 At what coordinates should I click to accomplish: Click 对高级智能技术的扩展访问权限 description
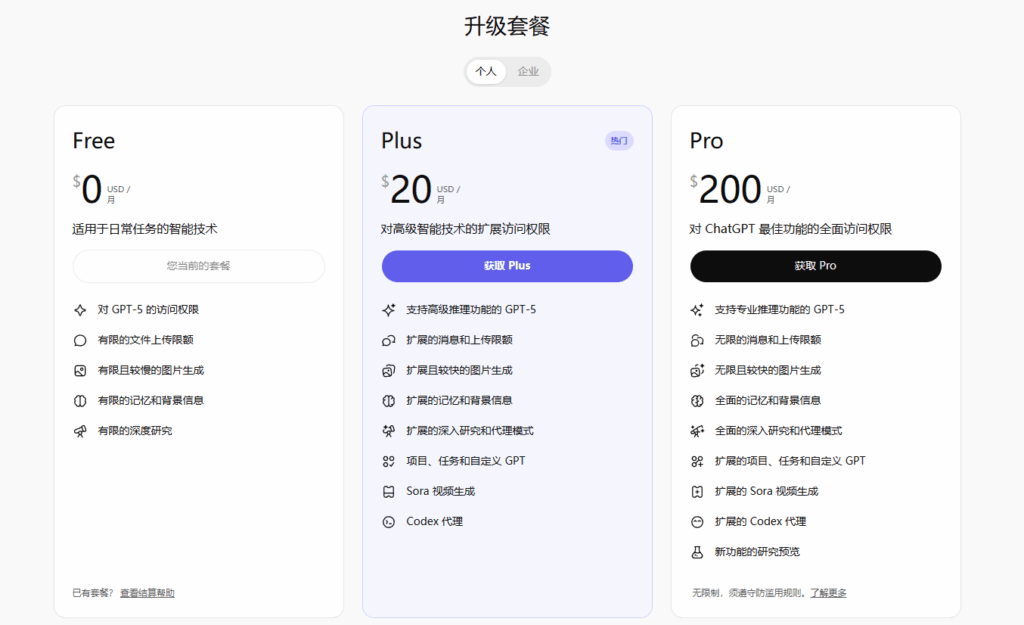point(466,229)
